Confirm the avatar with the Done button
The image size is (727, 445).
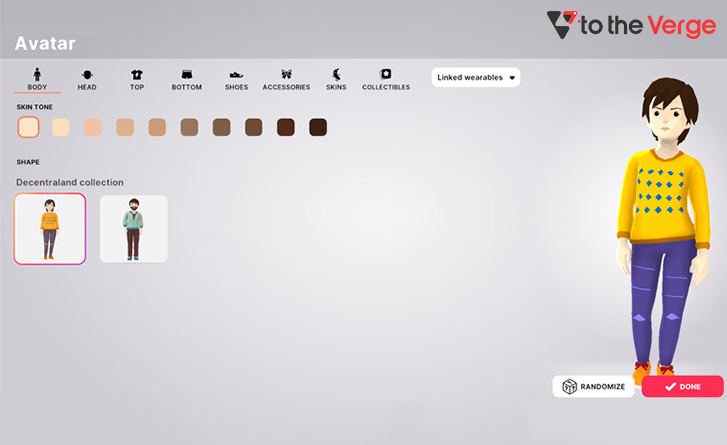tap(682, 386)
